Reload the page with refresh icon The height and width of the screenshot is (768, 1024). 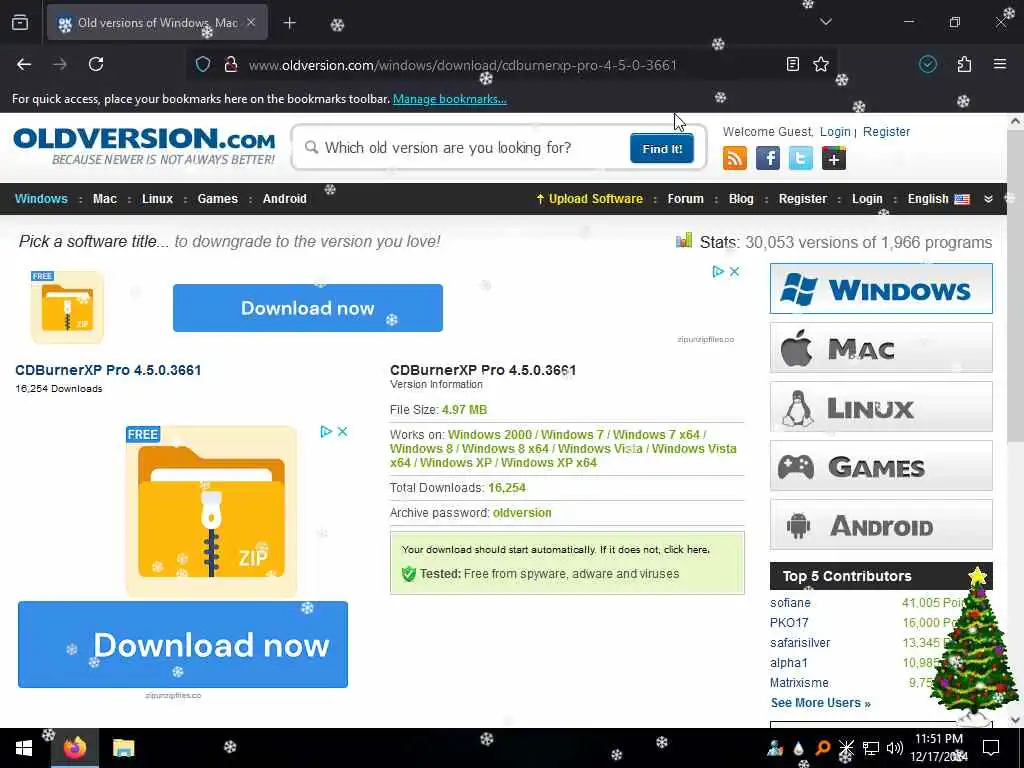click(96, 64)
